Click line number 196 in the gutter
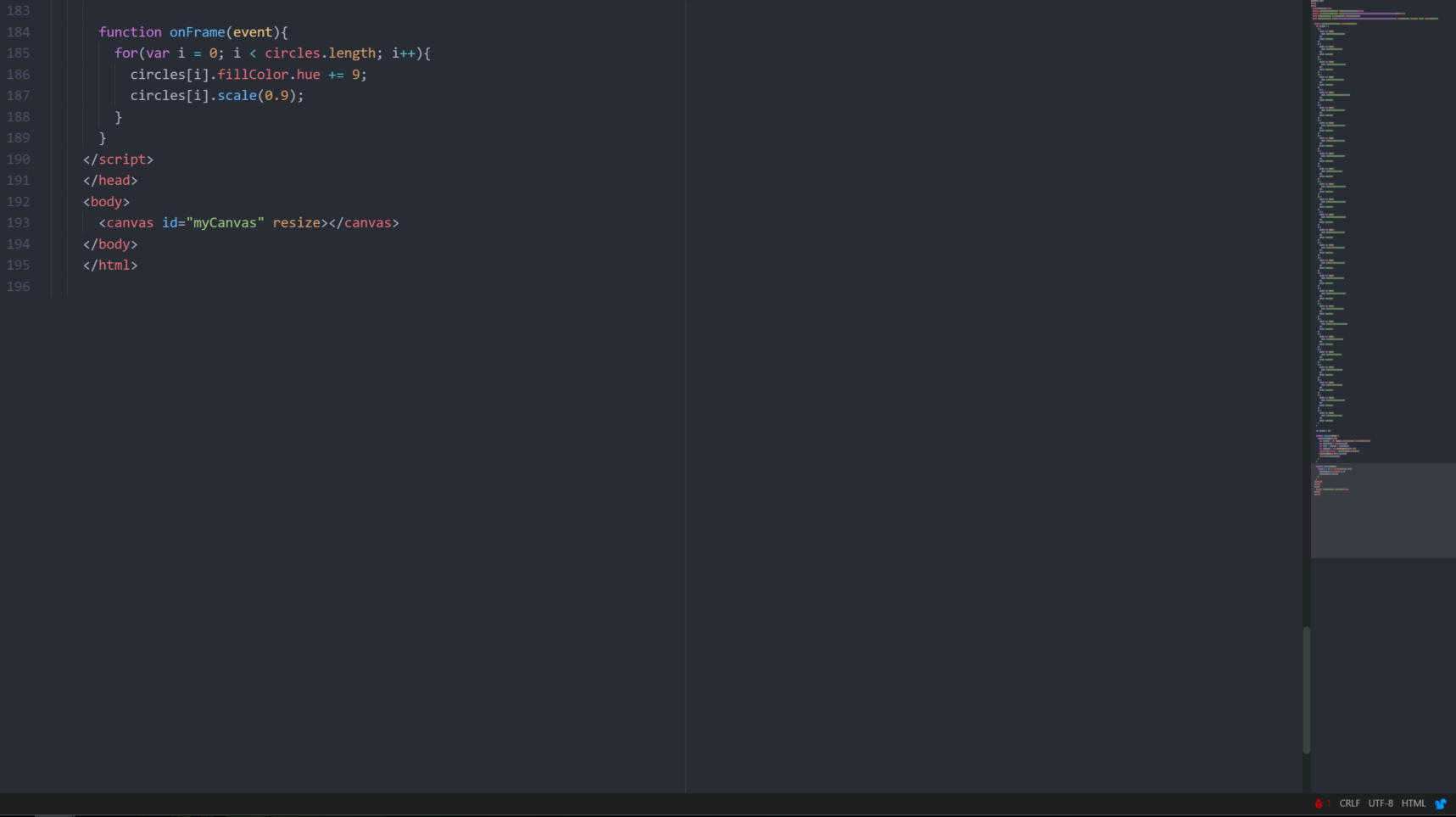Image resolution: width=1456 pixels, height=817 pixels. [x=19, y=287]
